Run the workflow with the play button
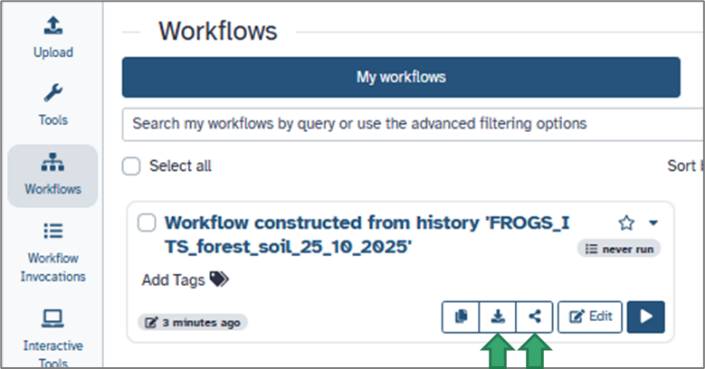The image size is (705, 369). point(646,317)
